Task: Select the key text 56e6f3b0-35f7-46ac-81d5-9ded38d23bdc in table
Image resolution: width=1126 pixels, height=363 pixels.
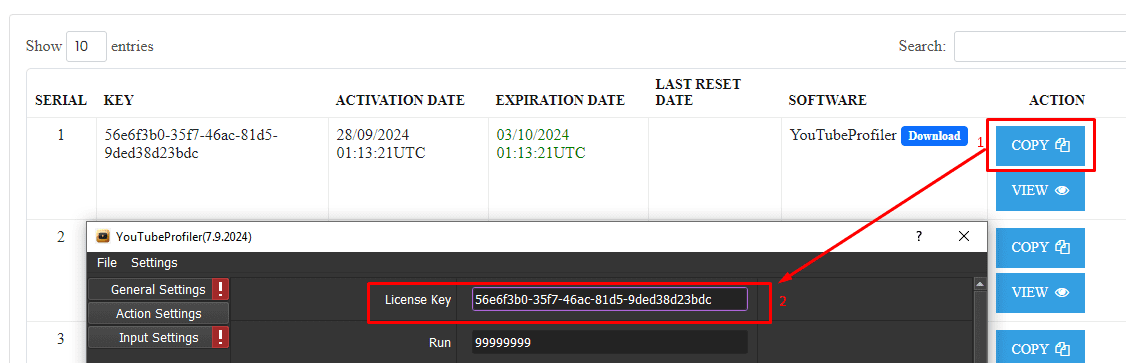Action: (191, 144)
